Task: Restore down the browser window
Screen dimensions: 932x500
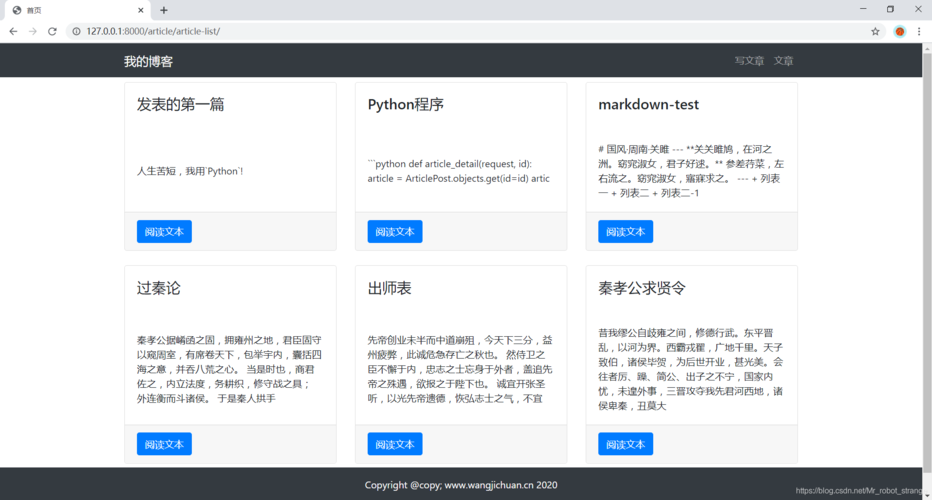Action: coord(890,9)
